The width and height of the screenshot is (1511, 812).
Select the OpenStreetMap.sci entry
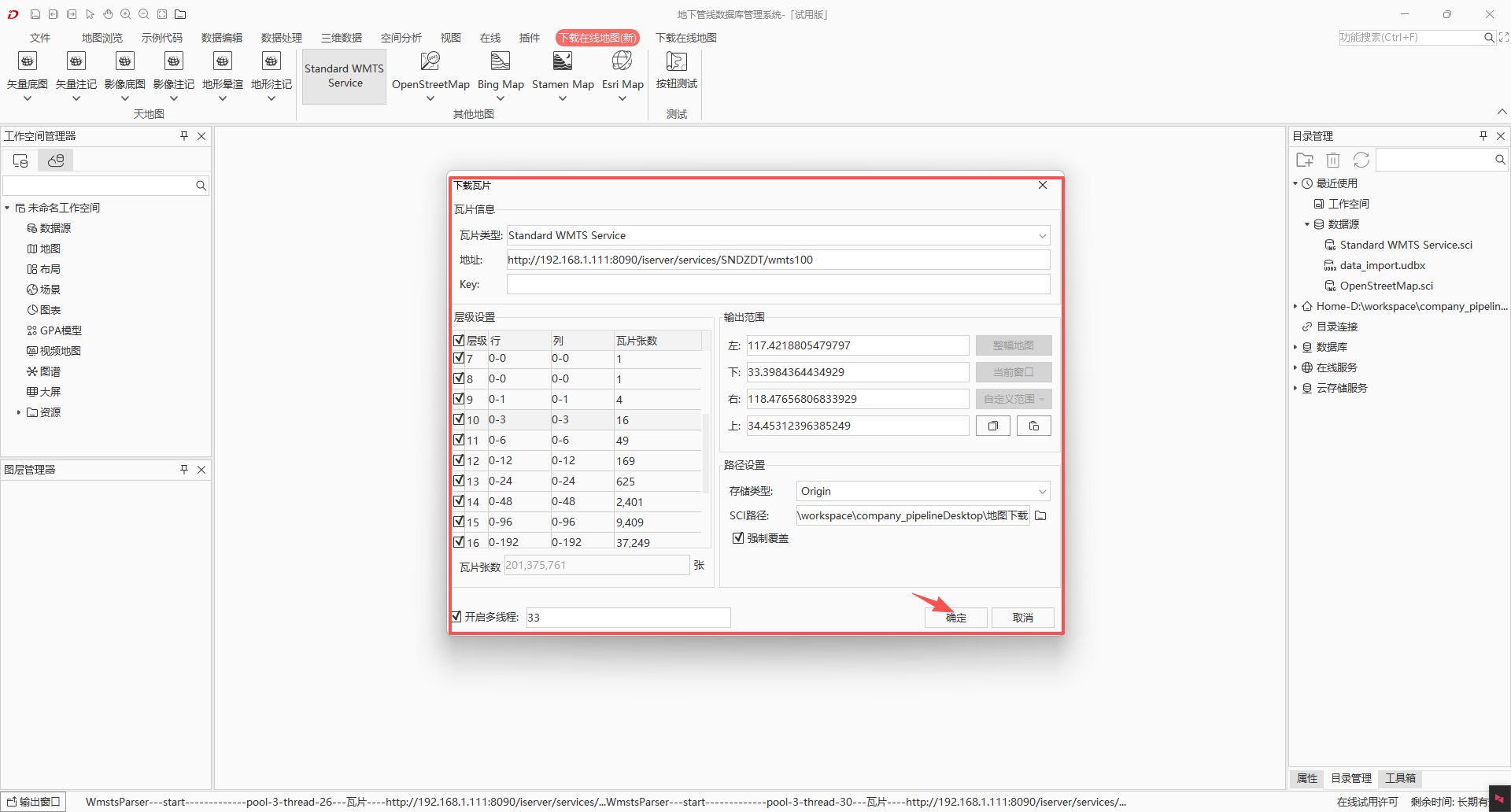pos(1386,286)
